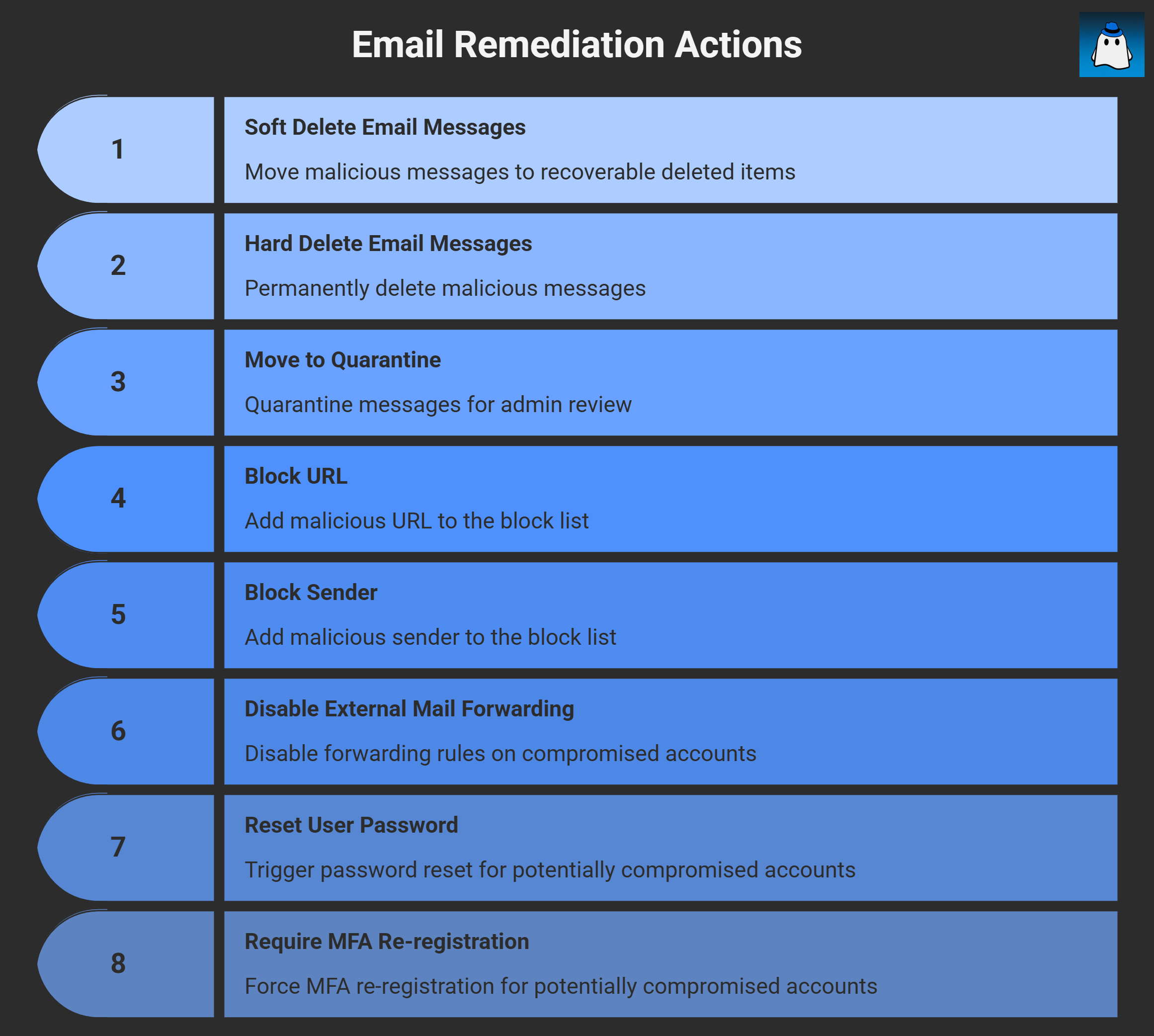
Task: Click the number 6 badge
Action: pyautogui.click(x=126, y=731)
